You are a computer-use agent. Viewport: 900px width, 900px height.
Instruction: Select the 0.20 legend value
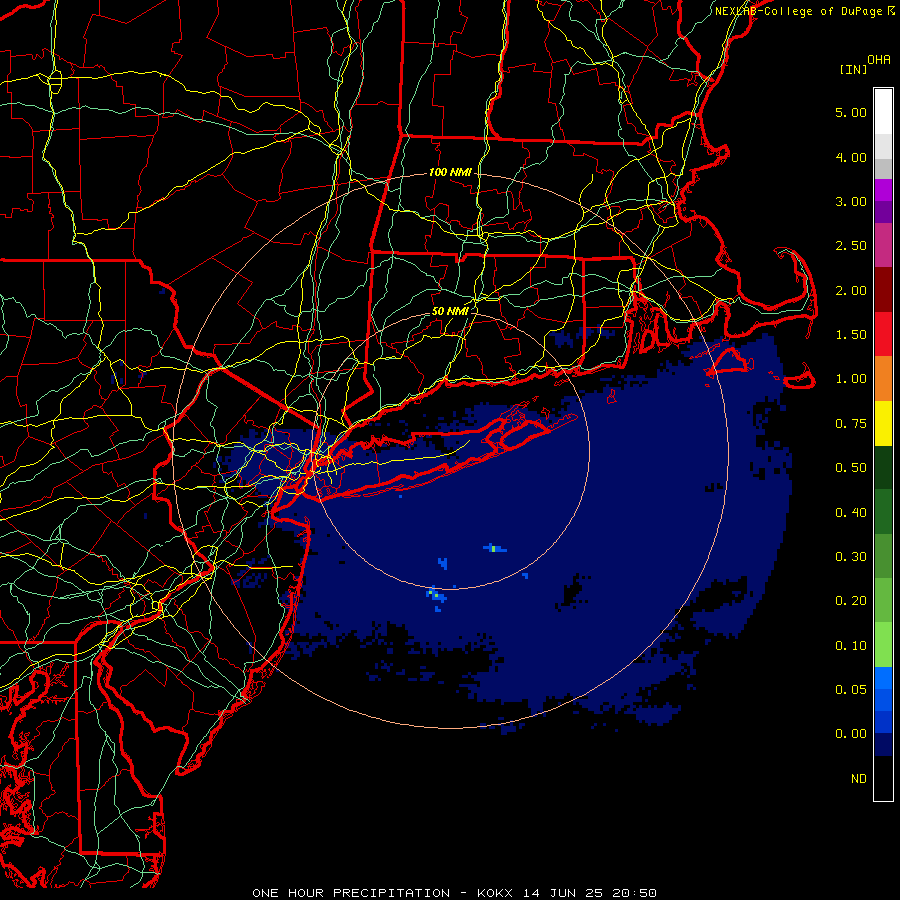pyautogui.click(x=851, y=601)
